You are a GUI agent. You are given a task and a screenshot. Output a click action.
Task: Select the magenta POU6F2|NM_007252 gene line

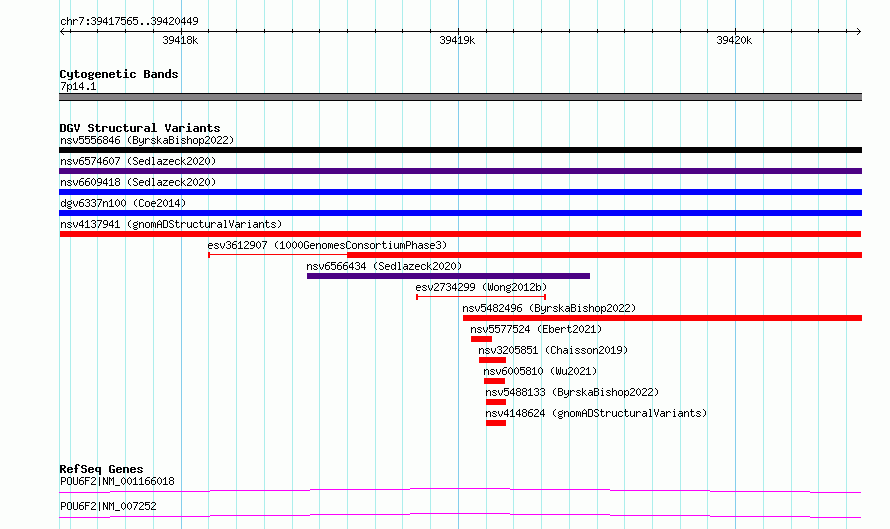pyautogui.click(x=460, y=515)
